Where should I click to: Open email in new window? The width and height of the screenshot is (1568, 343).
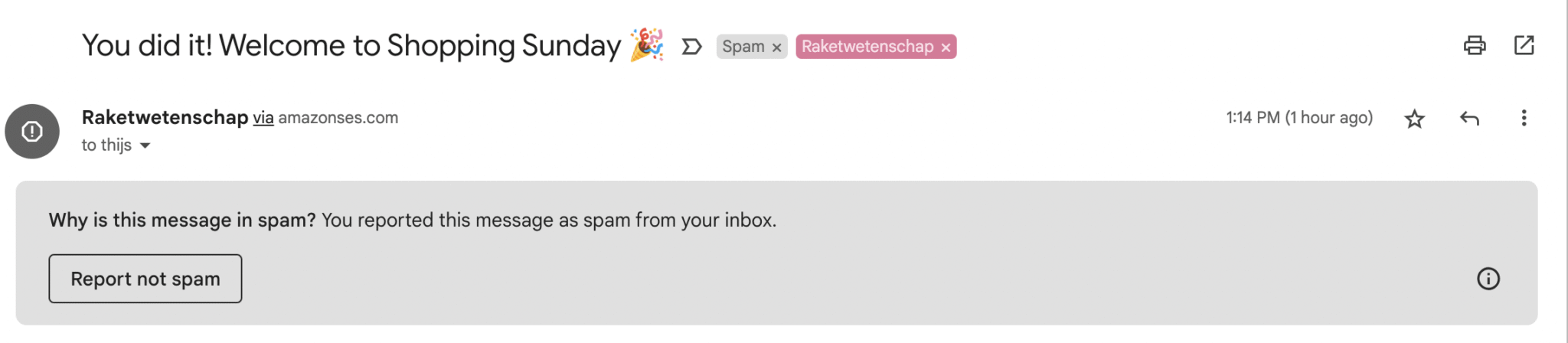[x=1524, y=46]
